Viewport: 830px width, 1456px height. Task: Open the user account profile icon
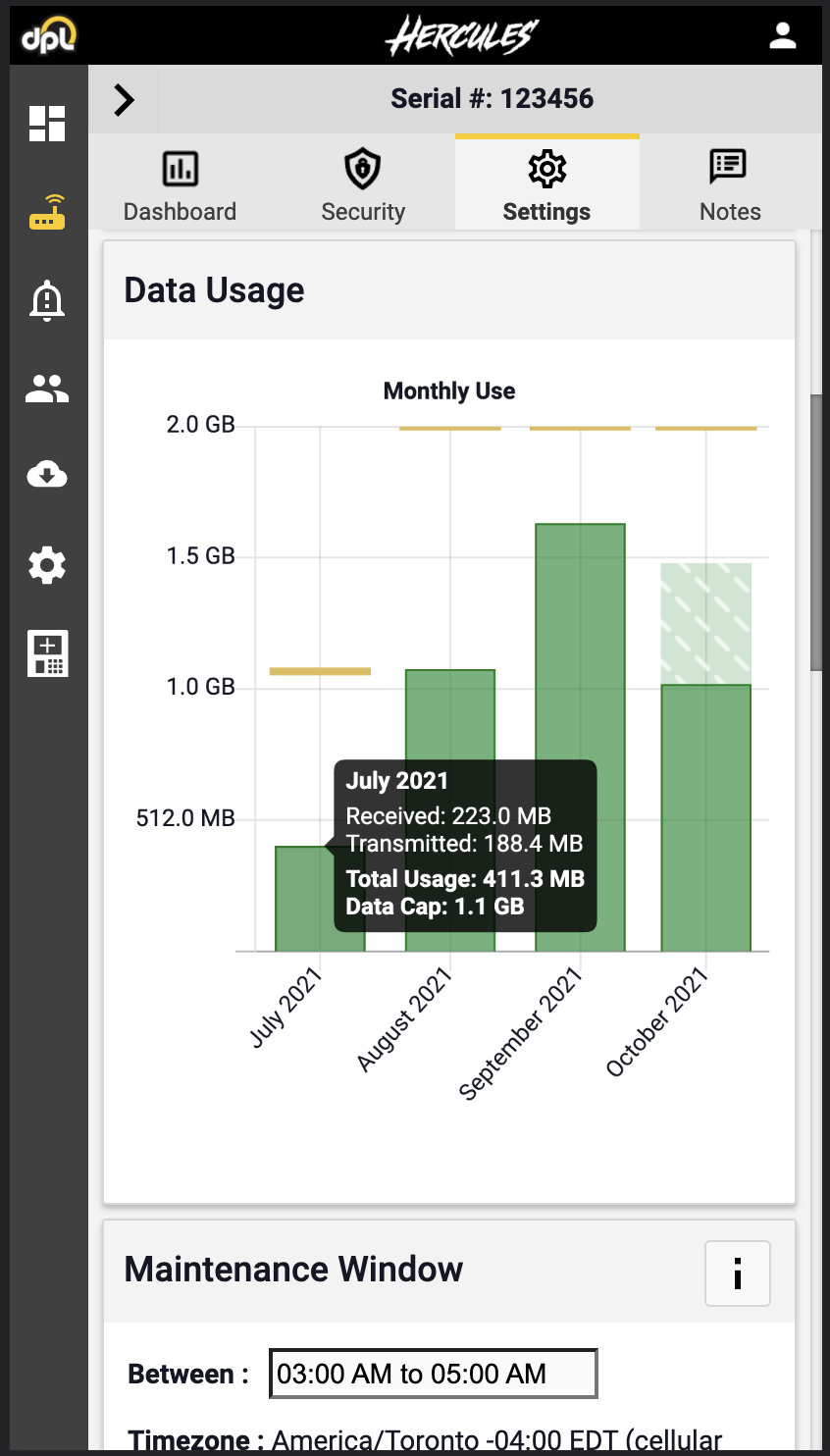782,36
